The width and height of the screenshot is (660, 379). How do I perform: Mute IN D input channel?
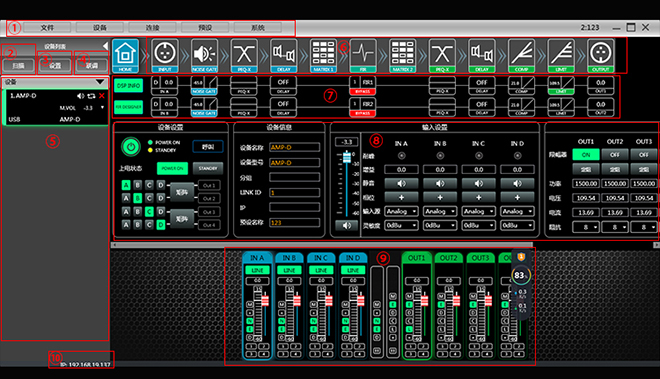click(518, 184)
